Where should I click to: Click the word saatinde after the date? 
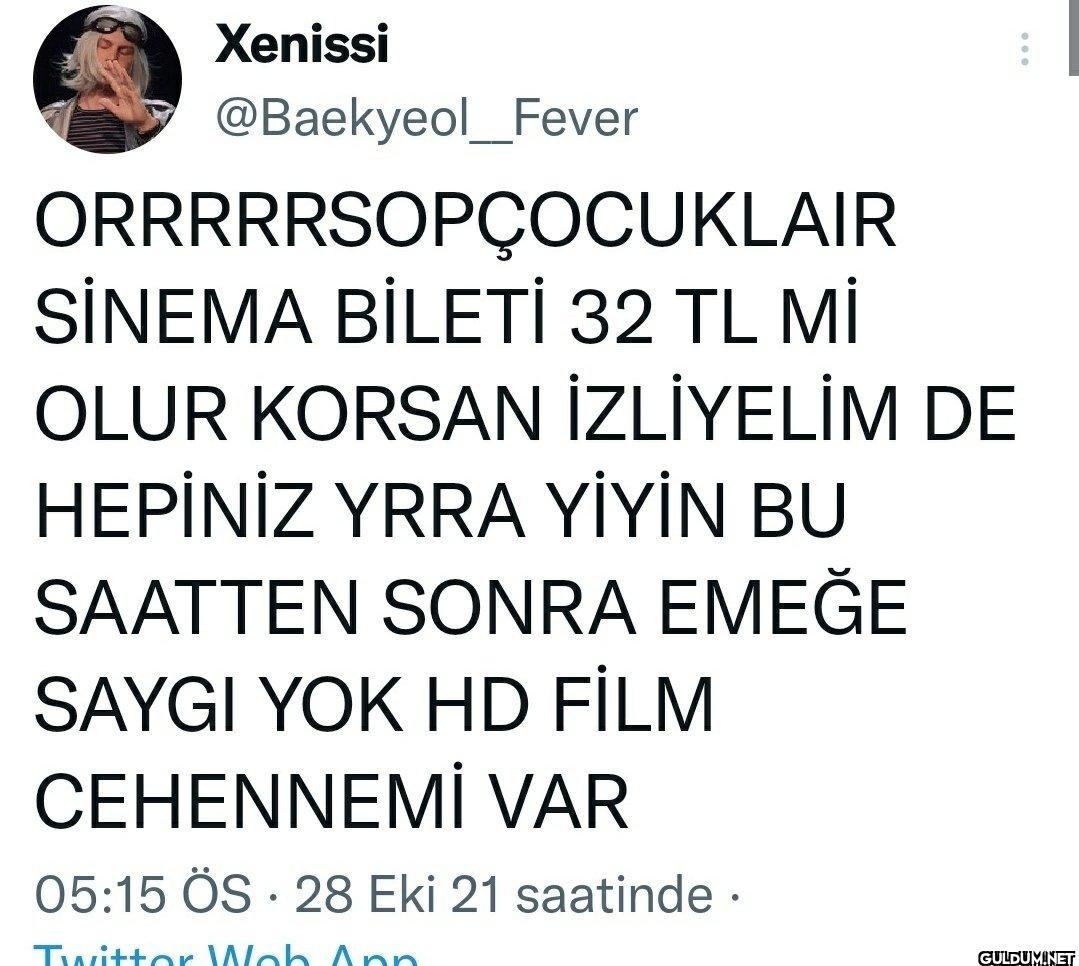pos(615,894)
